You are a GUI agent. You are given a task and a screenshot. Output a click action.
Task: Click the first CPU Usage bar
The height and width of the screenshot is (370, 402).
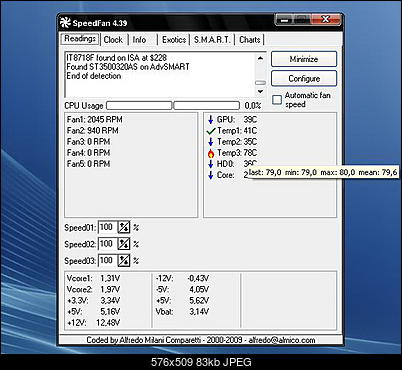coord(139,106)
